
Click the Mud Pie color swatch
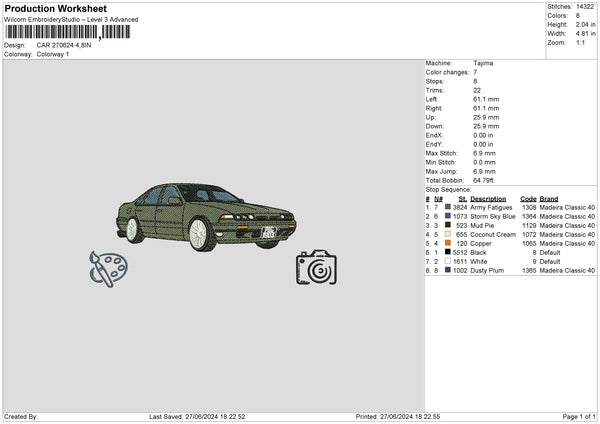pos(448,225)
